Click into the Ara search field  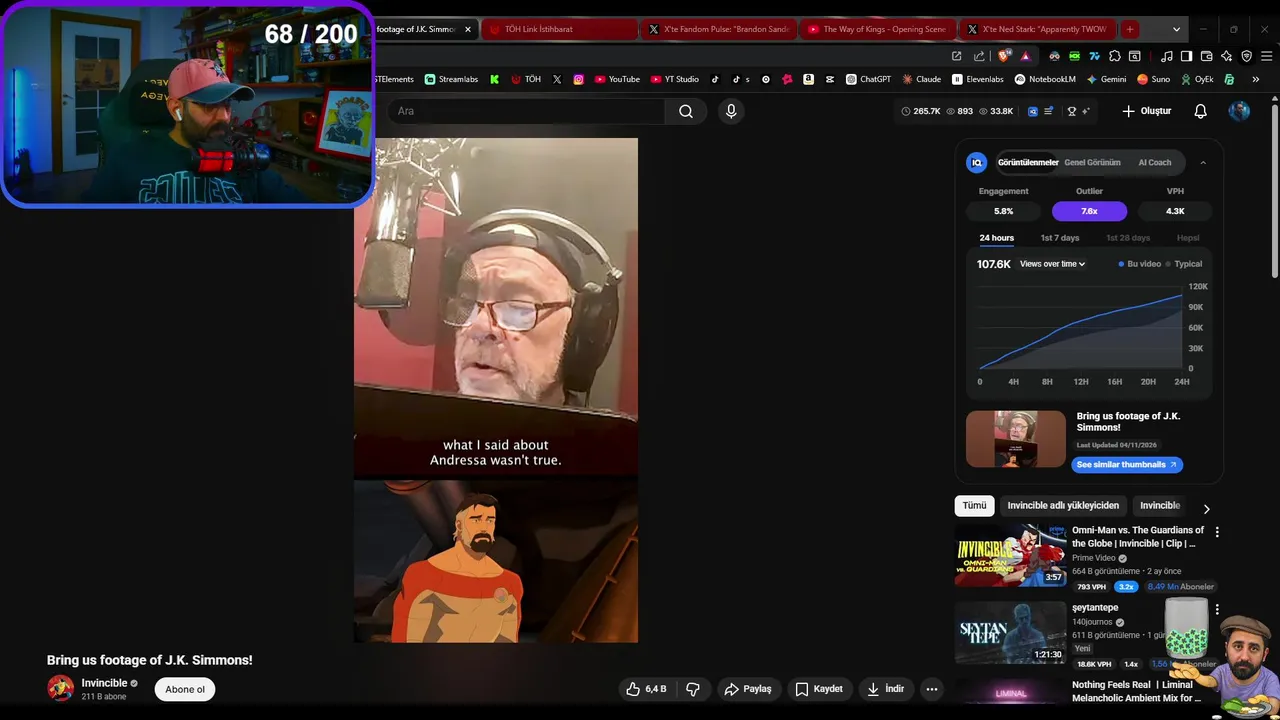pyautogui.click(x=526, y=111)
